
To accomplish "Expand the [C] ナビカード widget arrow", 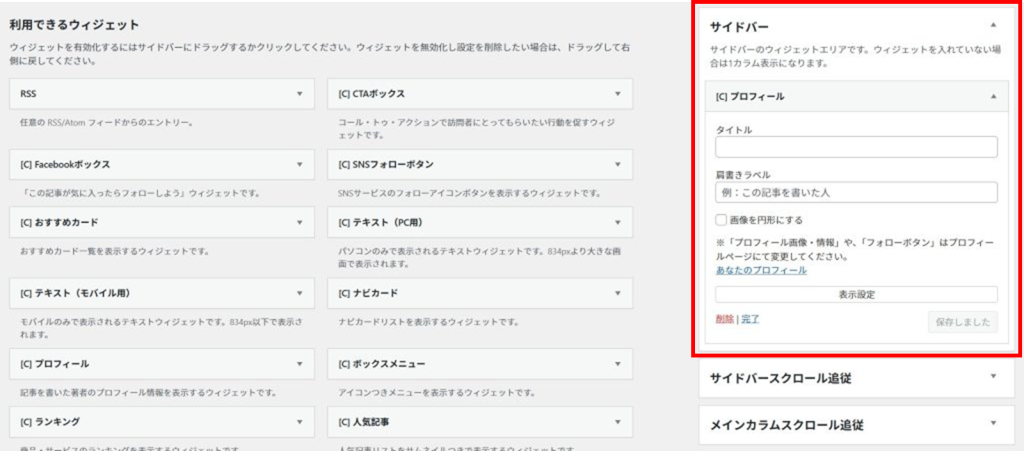I will [618, 293].
